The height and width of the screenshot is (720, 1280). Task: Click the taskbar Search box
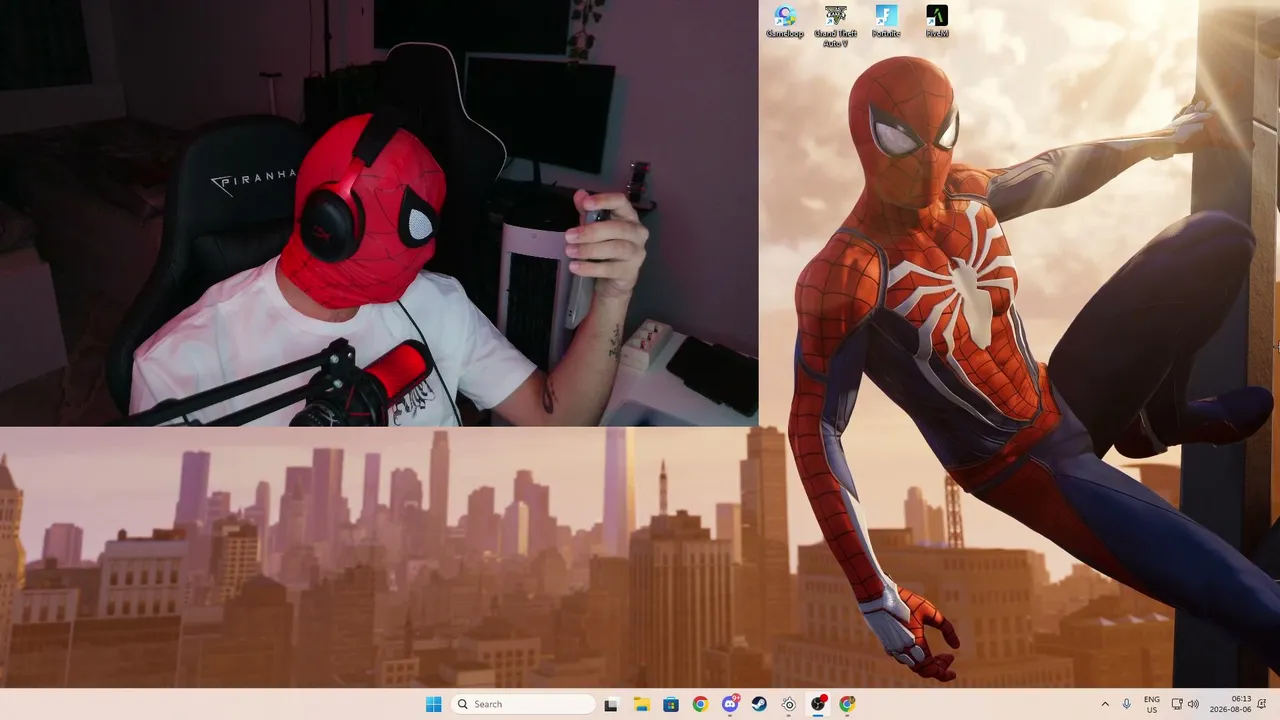[523, 704]
